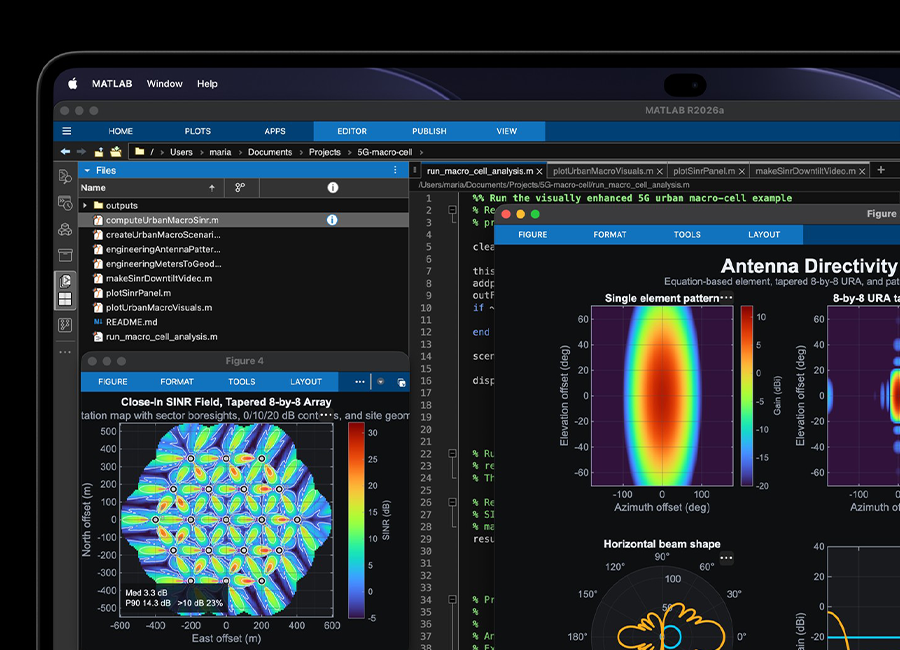Open README.md in the file list

click(131, 322)
